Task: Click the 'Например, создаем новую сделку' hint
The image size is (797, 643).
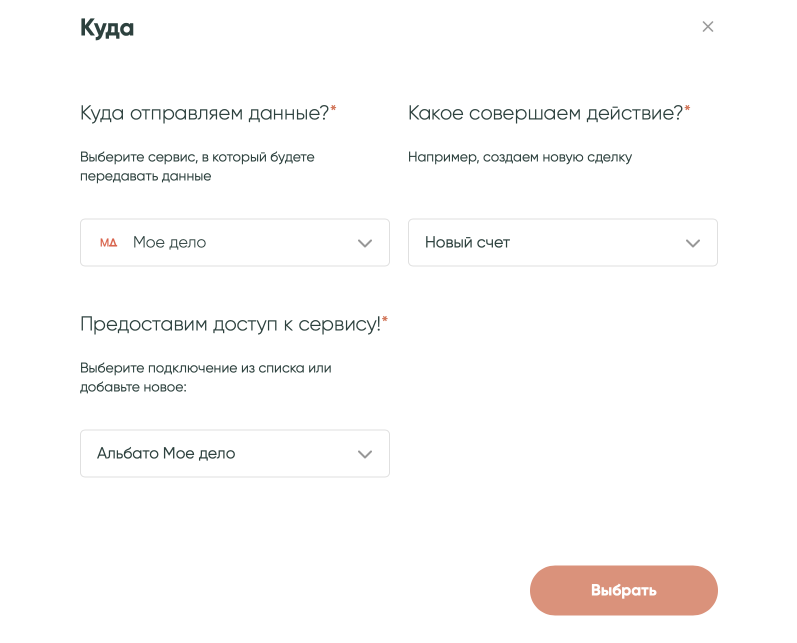Action: coord(520,157)
